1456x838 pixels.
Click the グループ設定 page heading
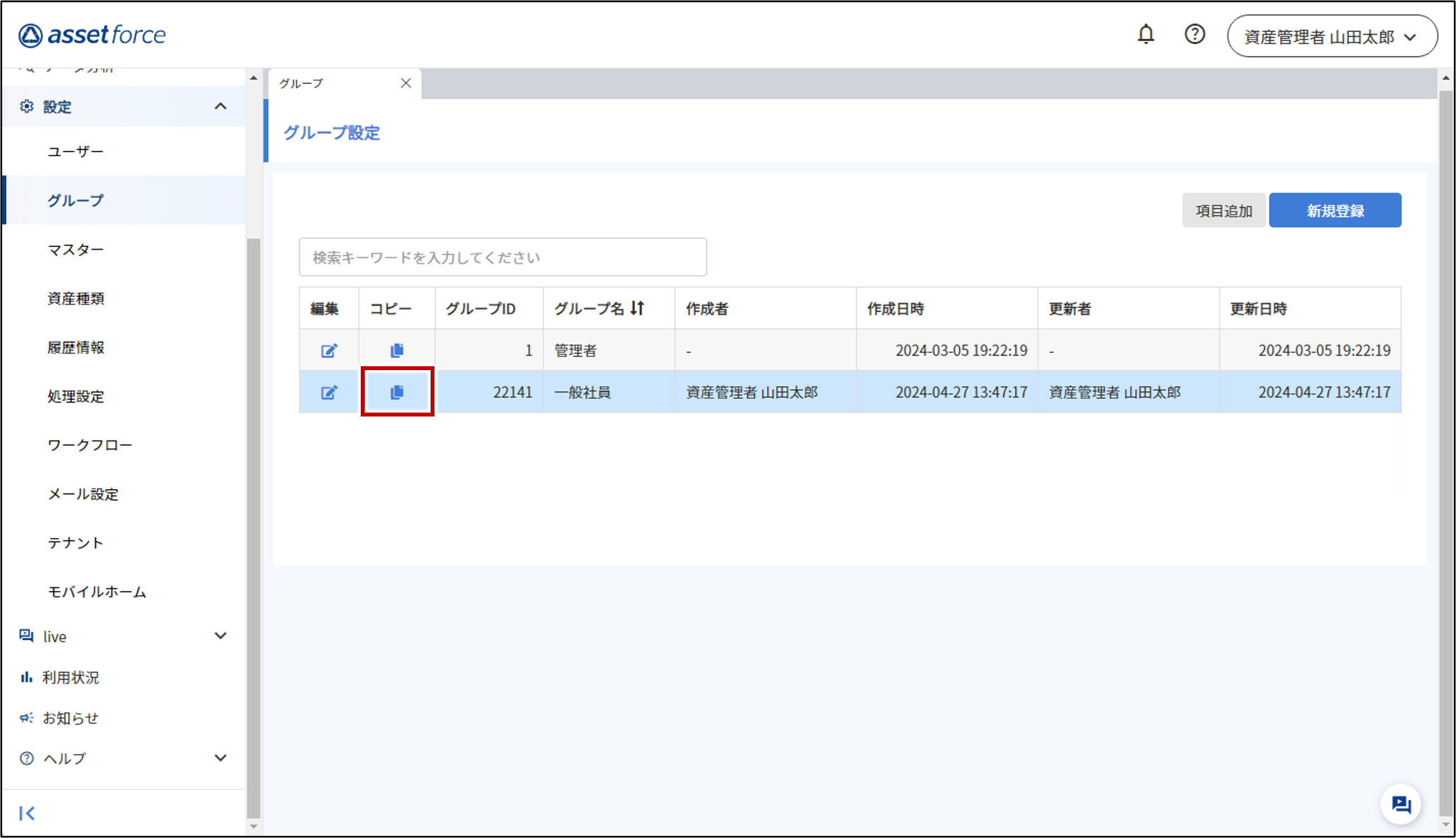[332, 133]
